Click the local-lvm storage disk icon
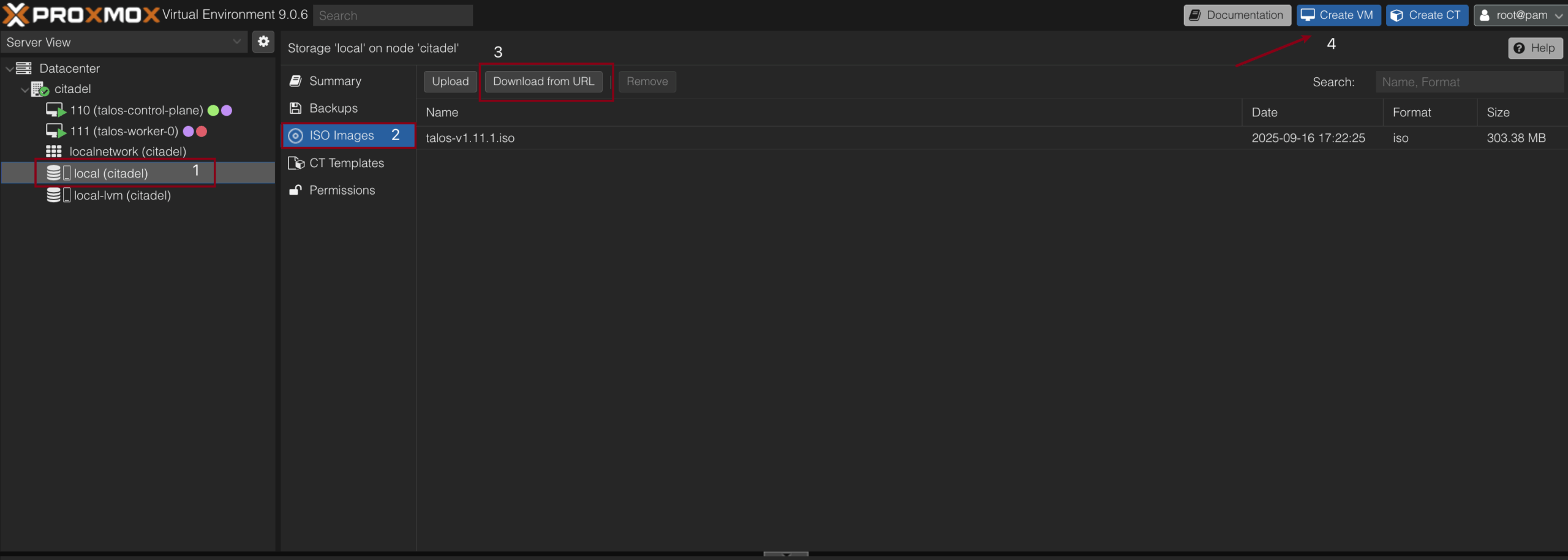 tap(55, 195)
